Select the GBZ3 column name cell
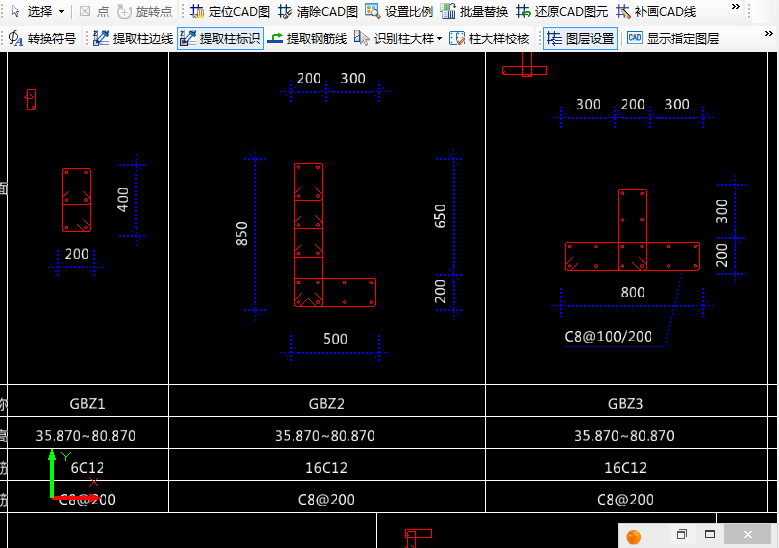779x548 pixels. coord(626,403)
